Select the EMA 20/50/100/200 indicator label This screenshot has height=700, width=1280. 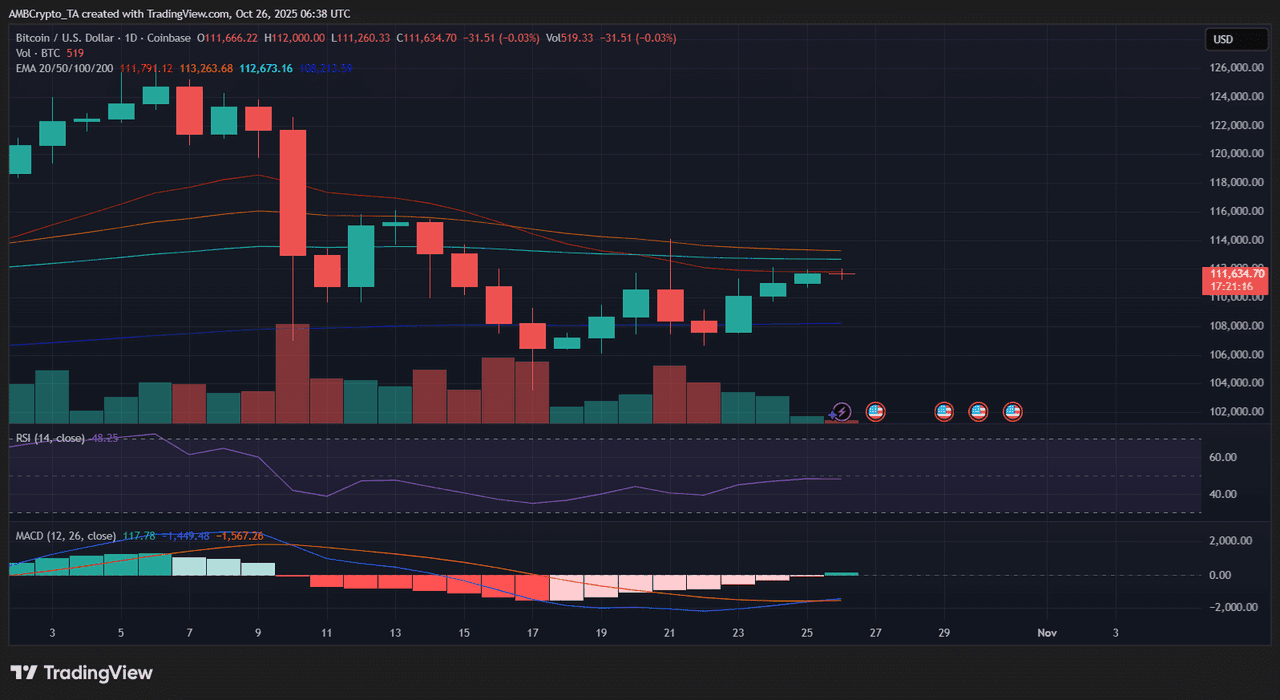[63, 68]
